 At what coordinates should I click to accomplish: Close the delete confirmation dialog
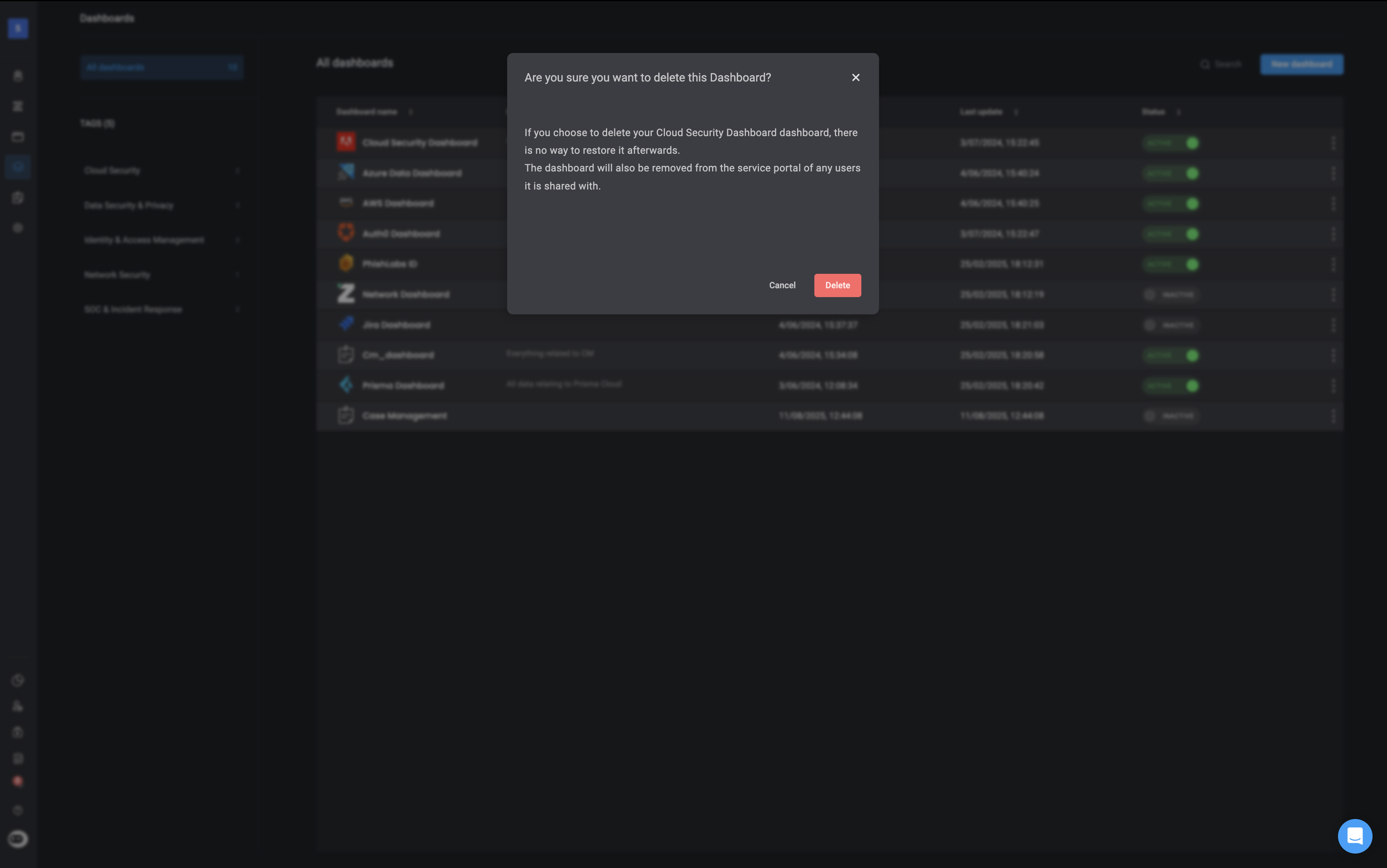[855, 77]
